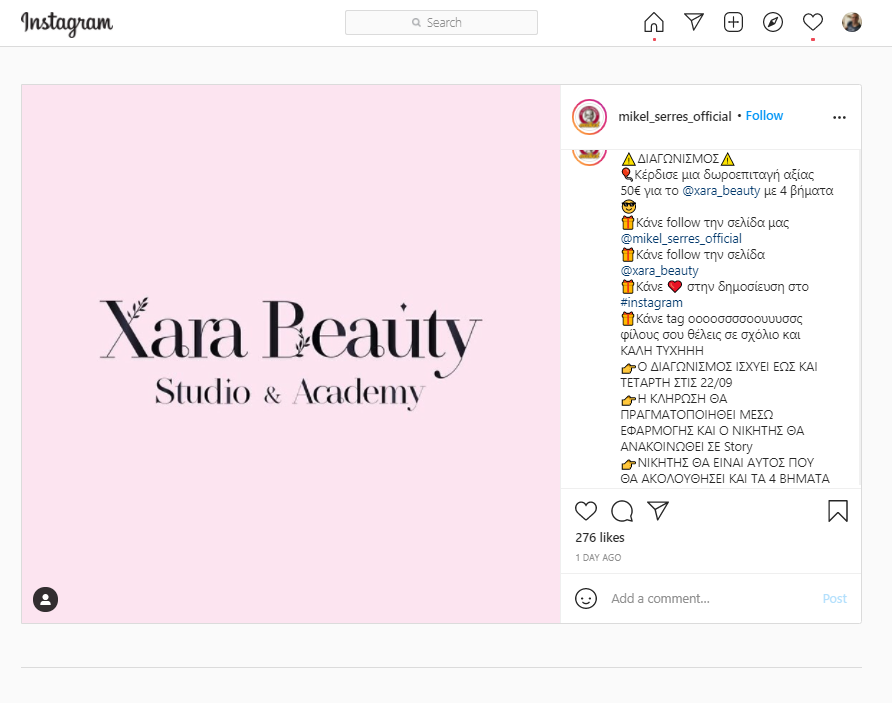The width and height of the screenshot is (892, 703).
Task: Save the post with bookmark icon
Action: 837,511
